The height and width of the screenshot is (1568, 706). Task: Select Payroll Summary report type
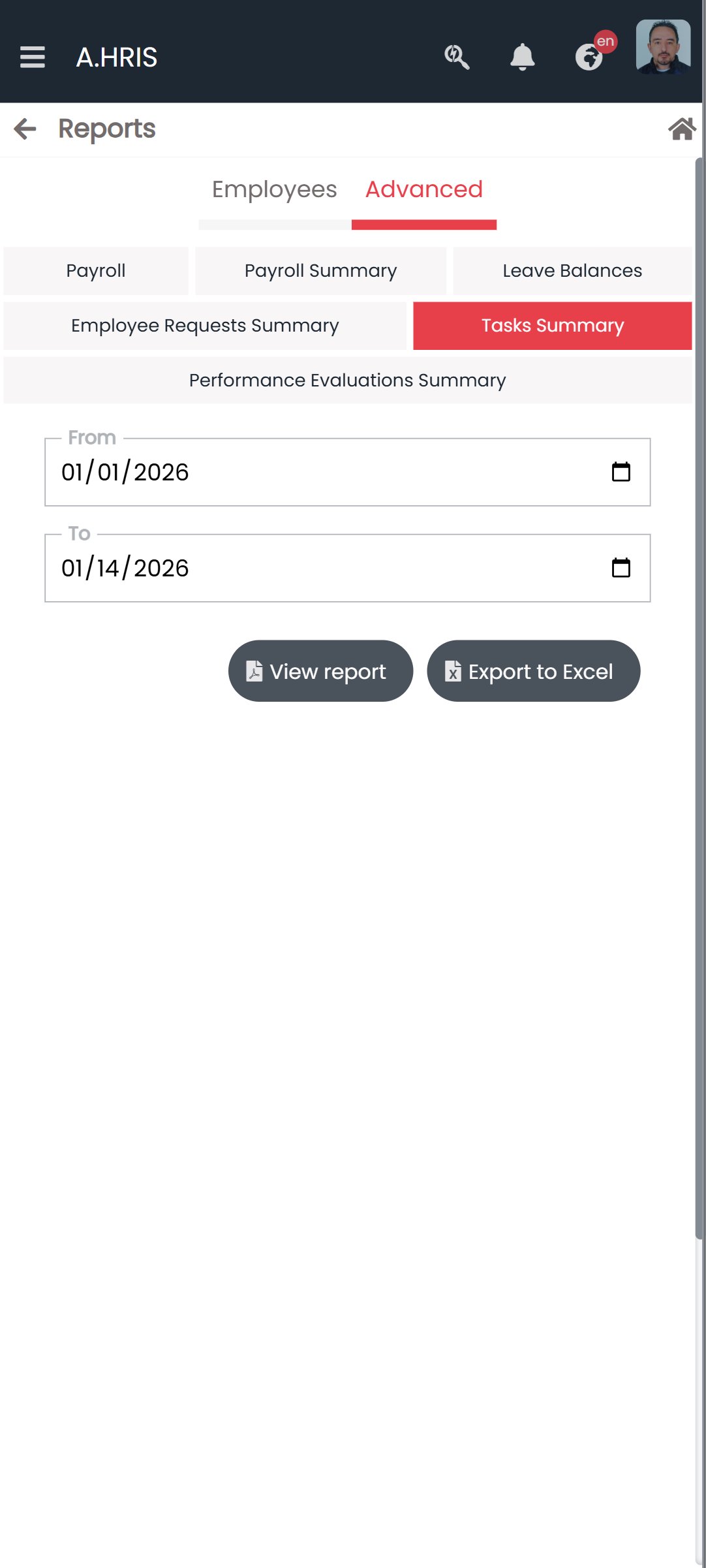click(320, 271)
